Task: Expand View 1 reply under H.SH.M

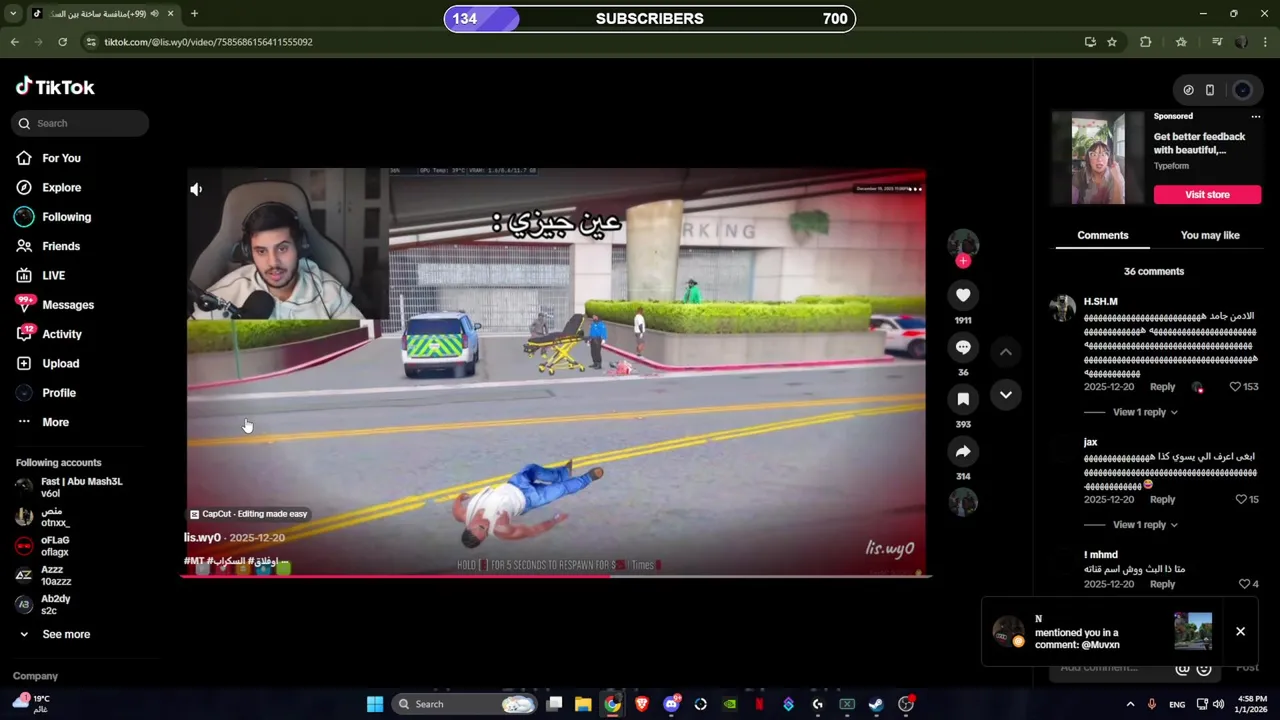Action: coord(1145,412)
